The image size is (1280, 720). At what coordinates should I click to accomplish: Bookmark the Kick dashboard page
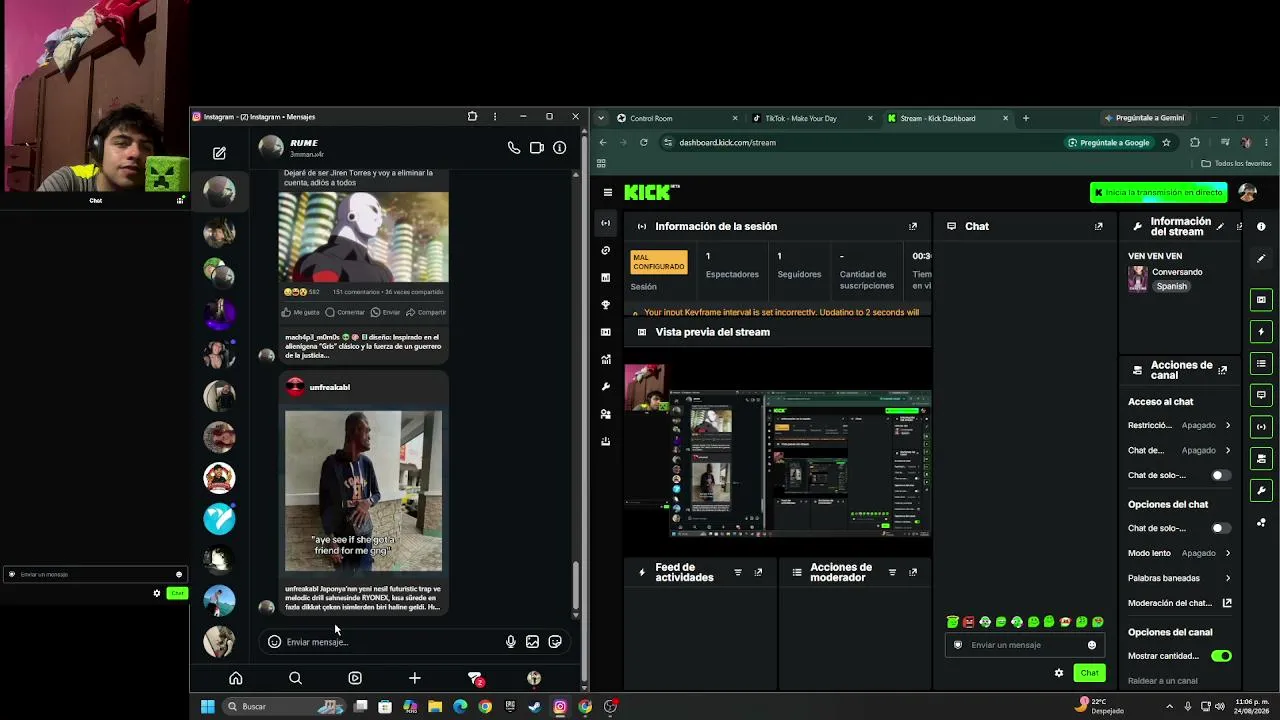coord(1166,143)
